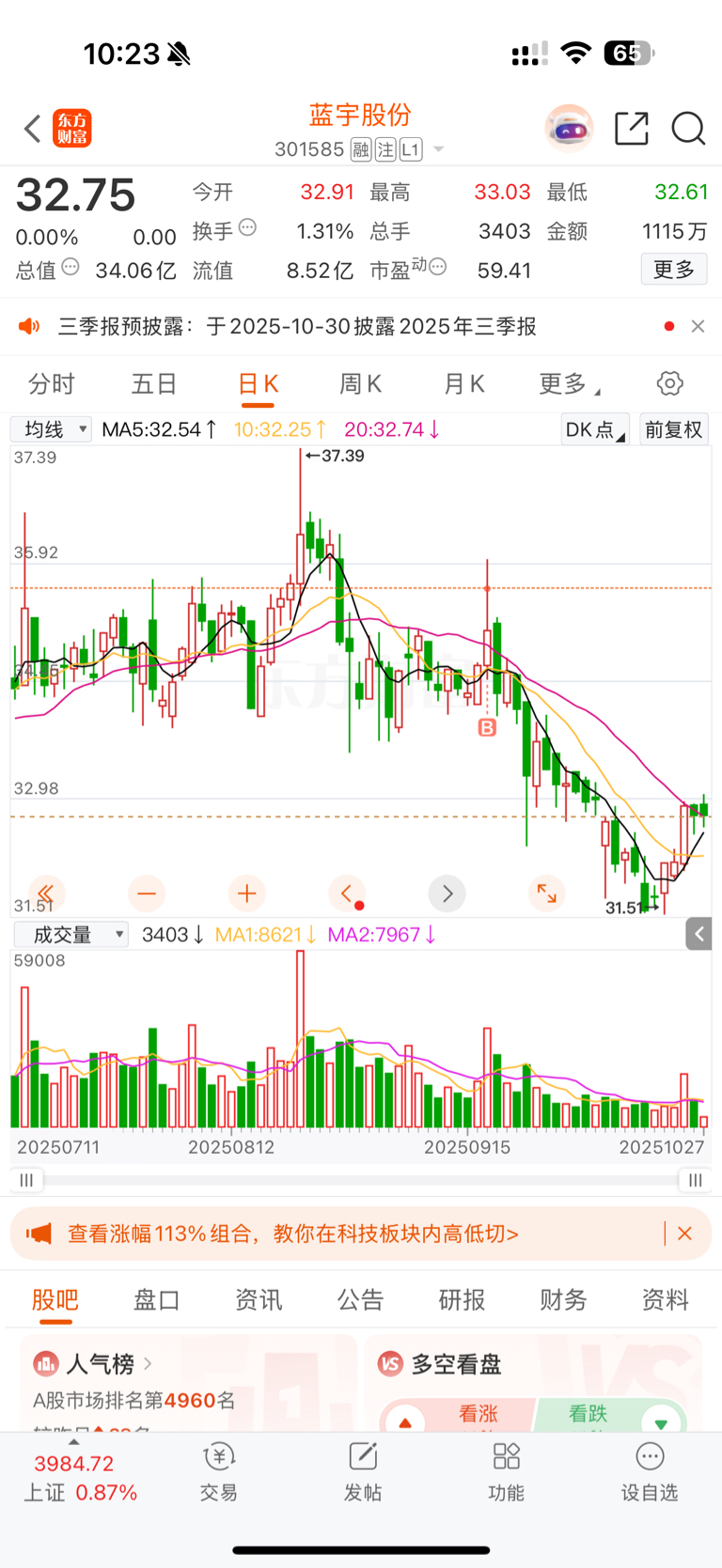This screenshot has width=722, height=1568.
Task: Tap the 发帖 post icon
Action: 363,1473
